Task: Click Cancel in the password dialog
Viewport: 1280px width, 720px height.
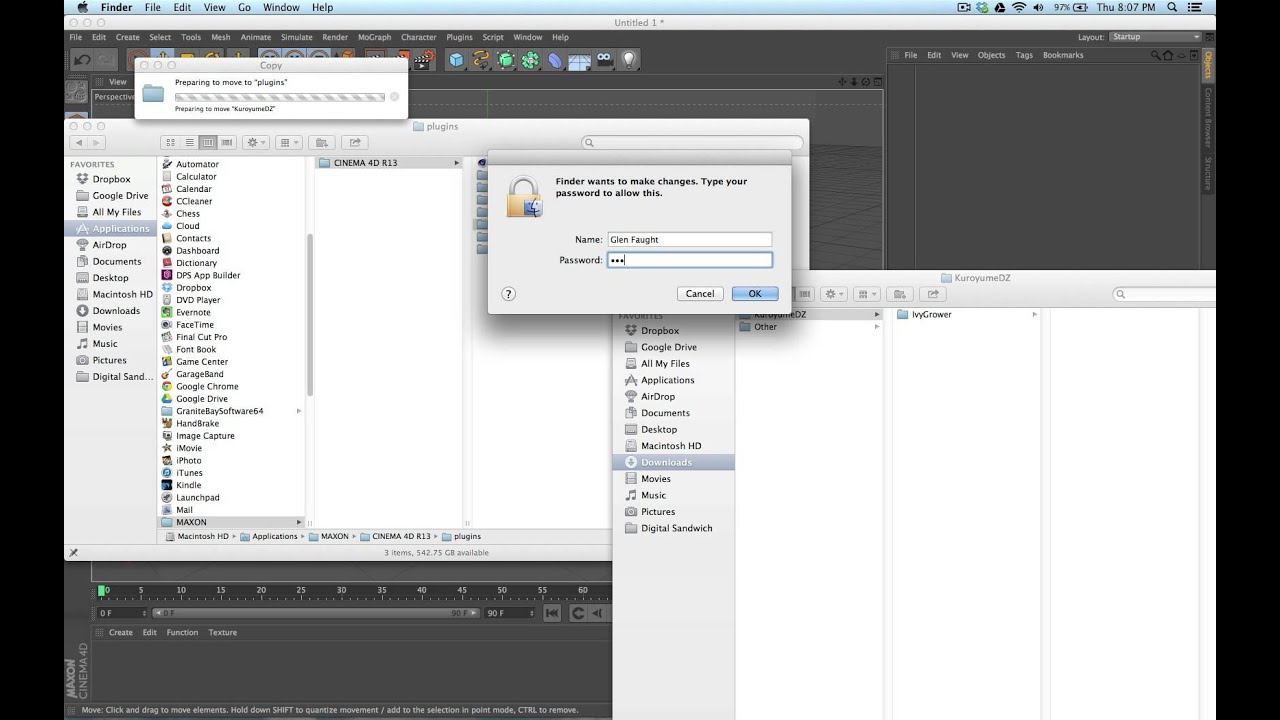Action: (700, 294)
